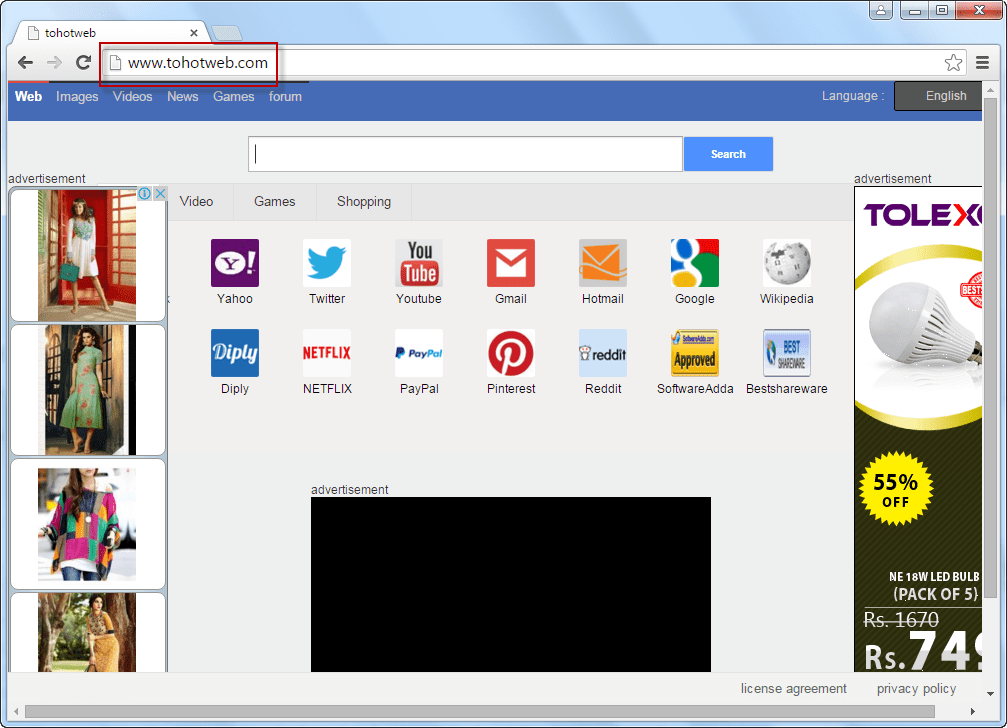The image size is (1007, 728).
Task: Open the Yahoo shortcut icon
Action: (234, 263)
